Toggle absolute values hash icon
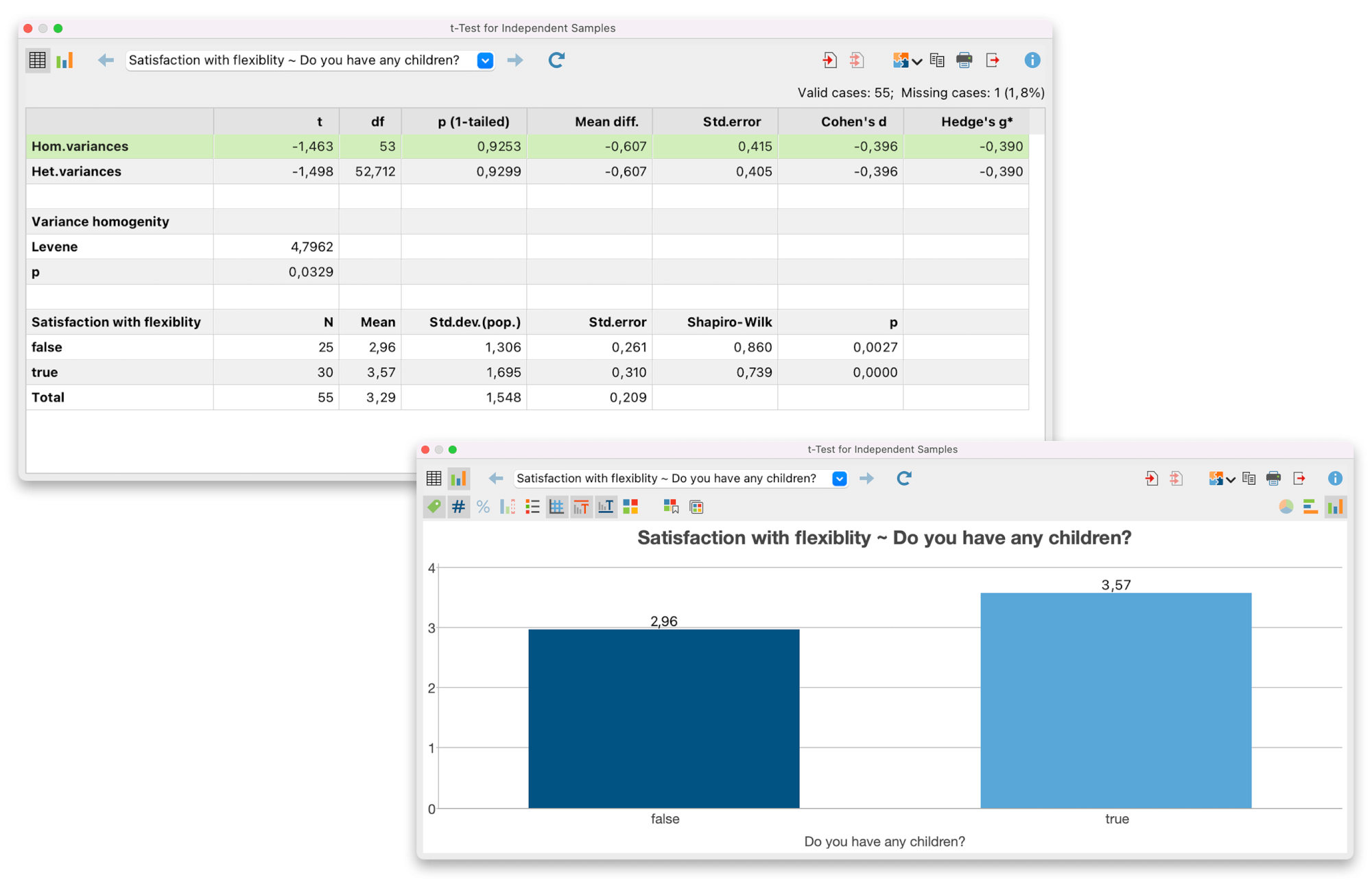 click(458, 507)
